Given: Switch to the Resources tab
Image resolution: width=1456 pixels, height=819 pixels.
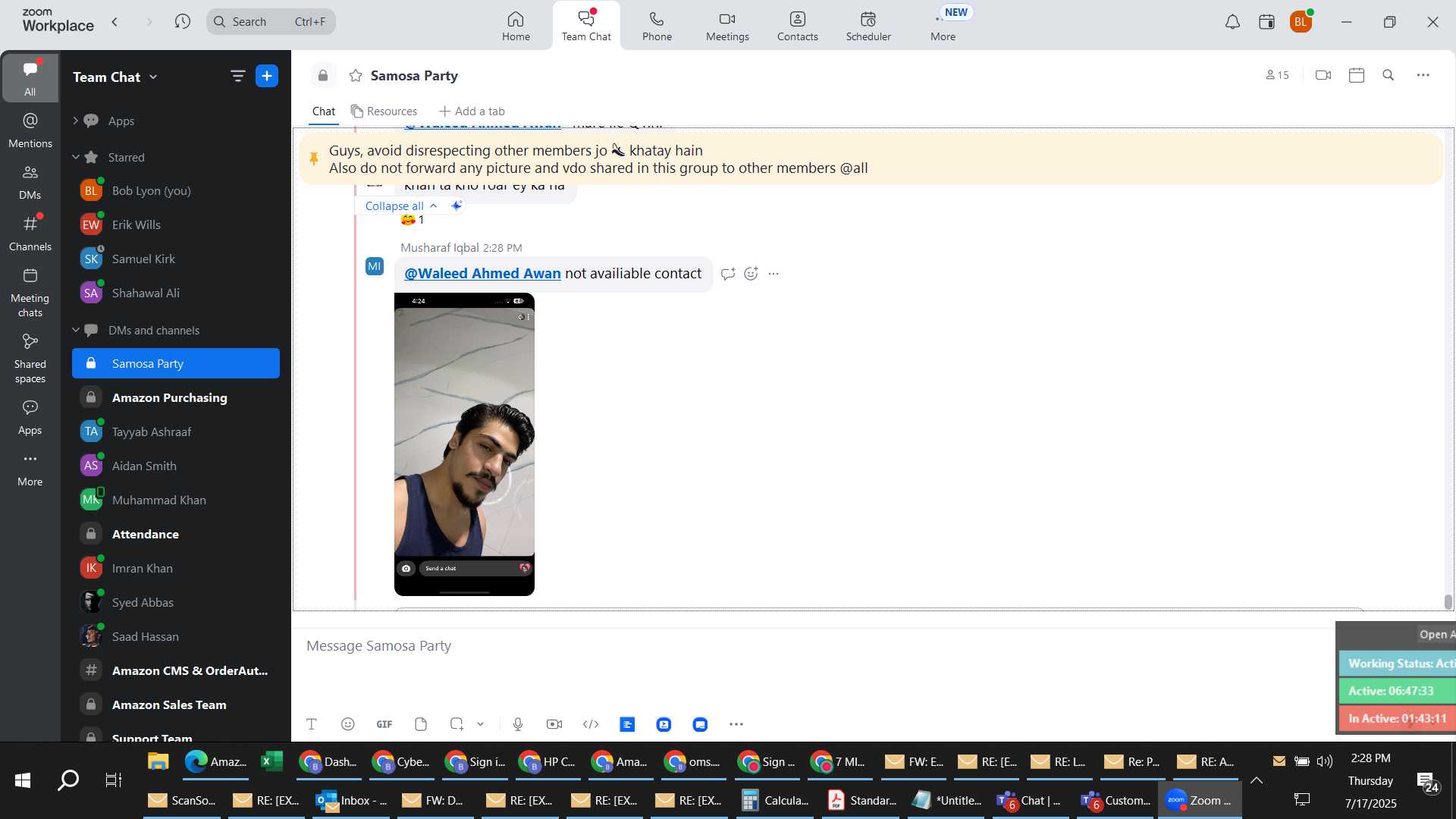Looking at the screenshot, I should 384,111.
